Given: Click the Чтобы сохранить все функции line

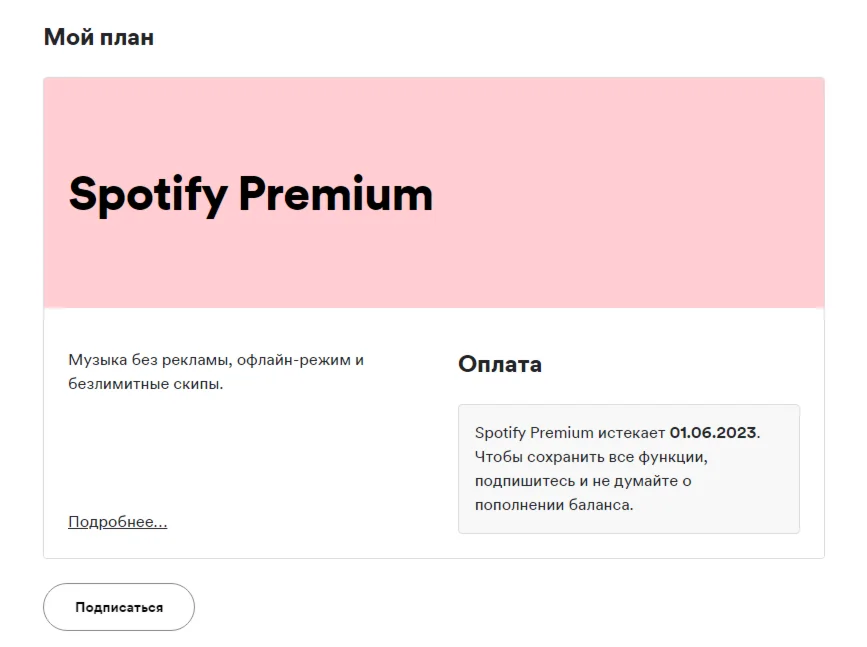Looking at the screenshot, I should coord(598,456).
